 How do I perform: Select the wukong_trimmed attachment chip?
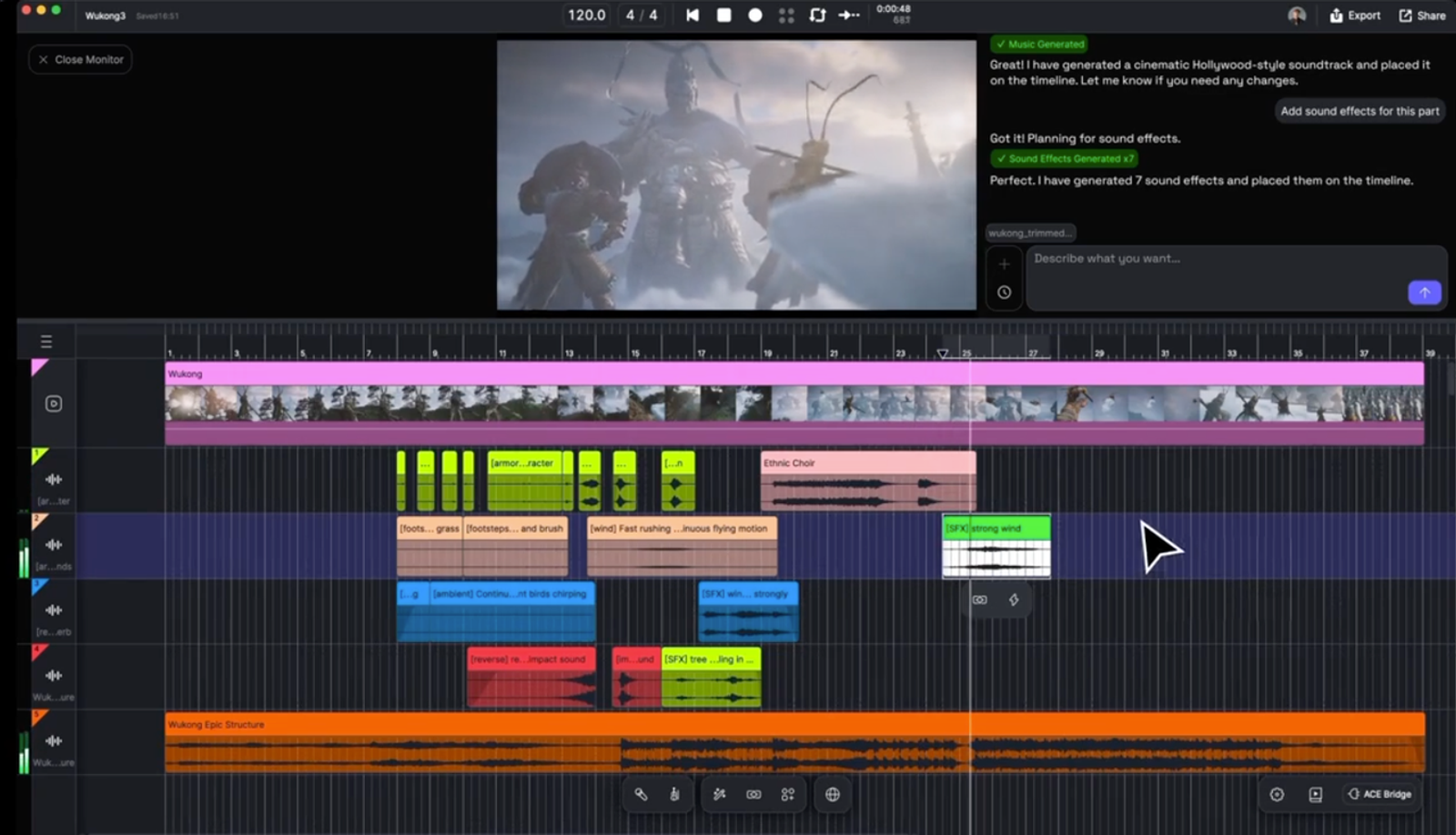coord(1030,233)
